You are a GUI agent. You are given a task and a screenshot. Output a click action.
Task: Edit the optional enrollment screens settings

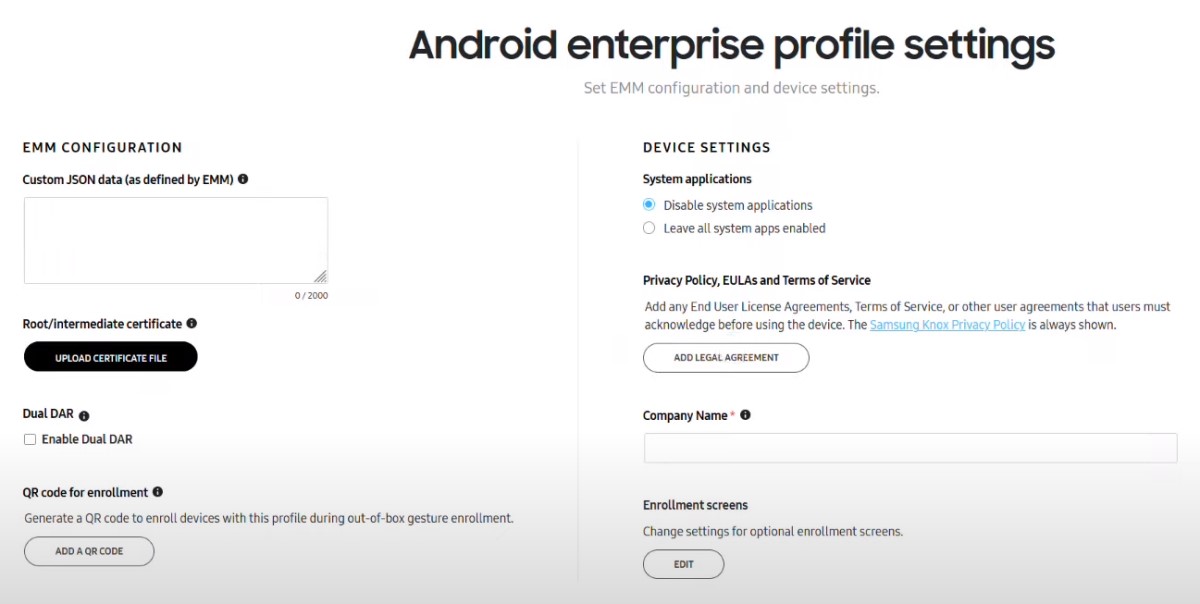coord(683,564)
